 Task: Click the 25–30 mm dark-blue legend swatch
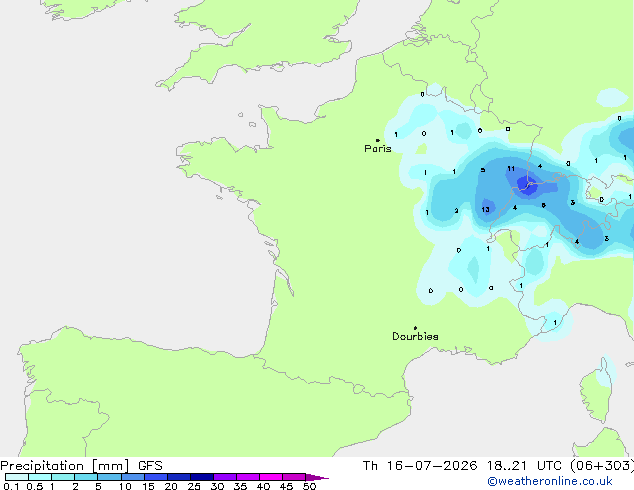202,477
